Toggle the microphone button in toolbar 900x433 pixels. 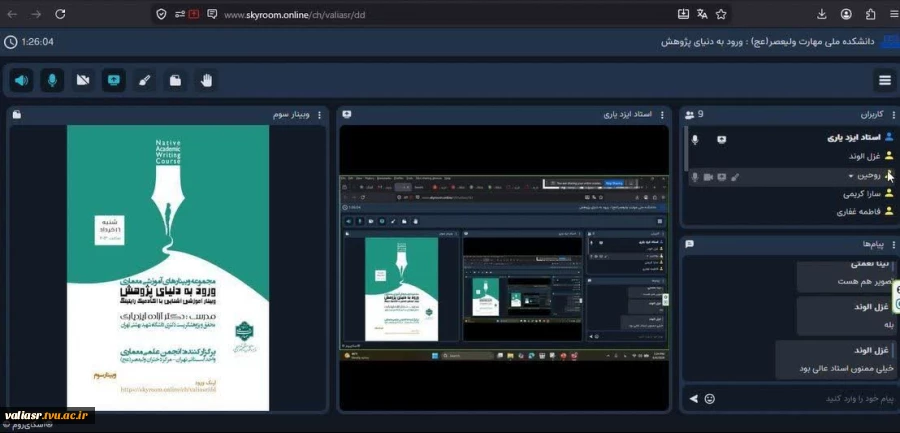tap(52, 80)
